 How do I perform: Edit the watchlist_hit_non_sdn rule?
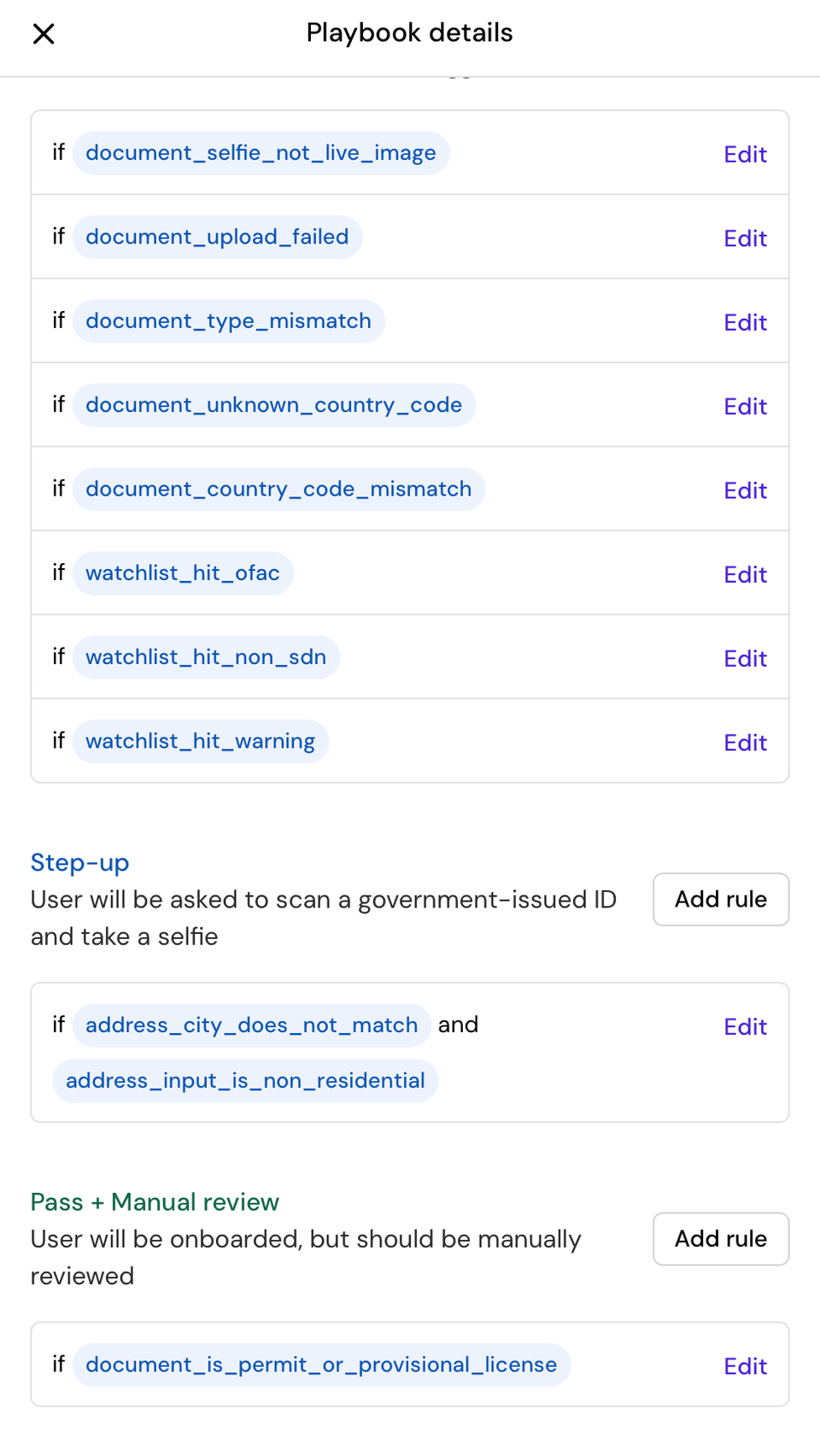pos(744,658)
